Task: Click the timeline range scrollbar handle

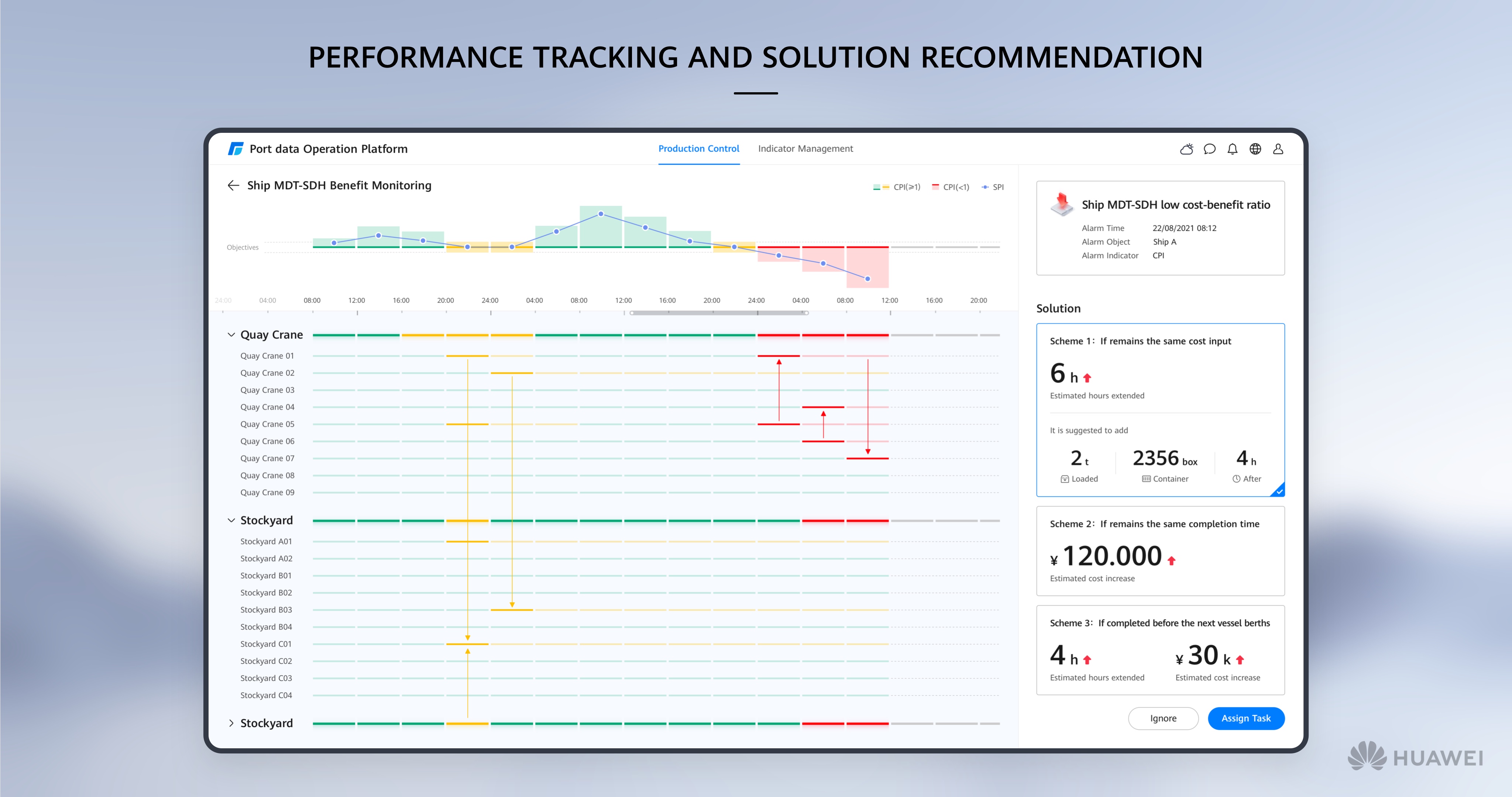Action: coord(719,313)
